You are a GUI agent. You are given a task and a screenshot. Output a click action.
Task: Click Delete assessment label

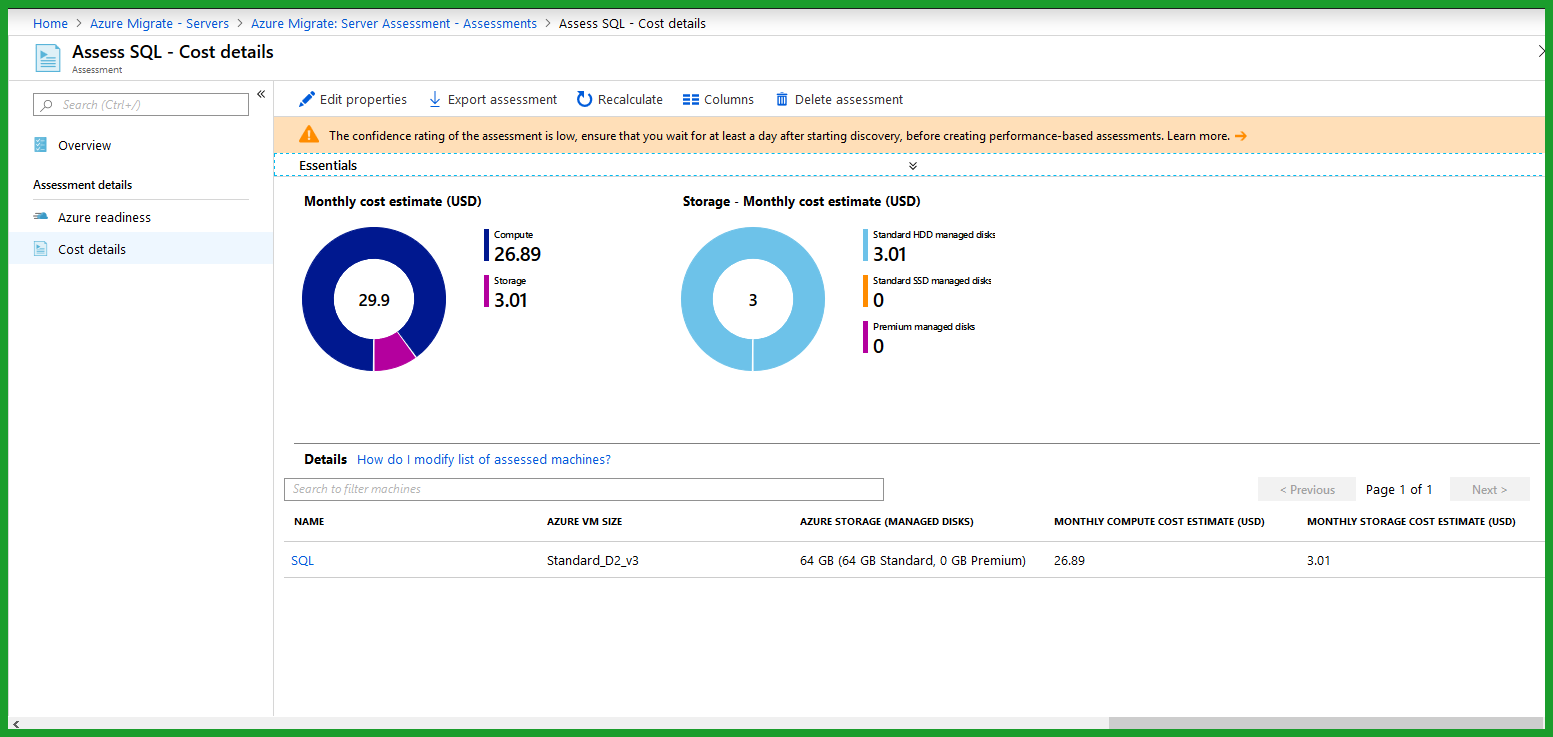[849, 99]
